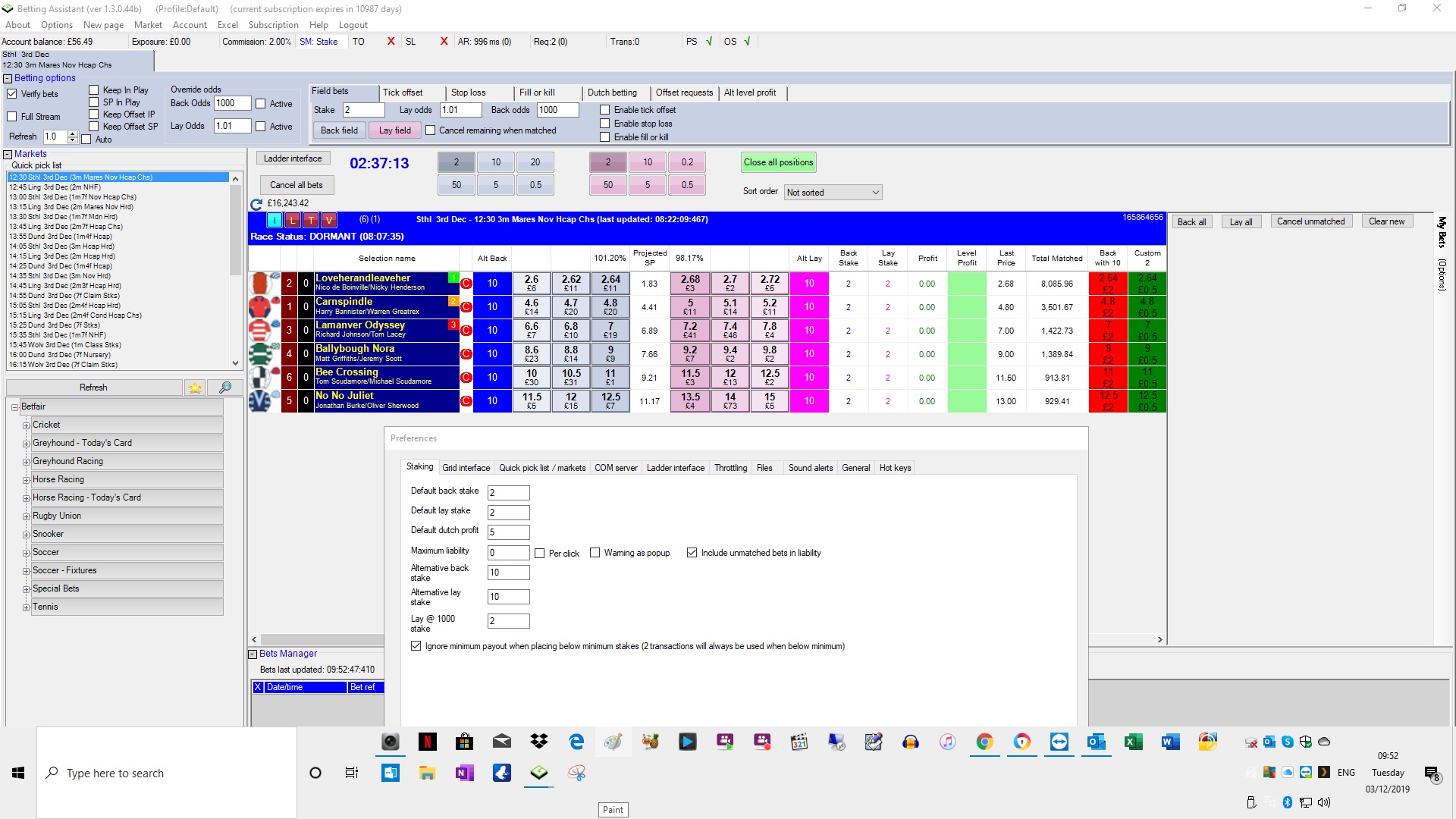Click the red 'V' market header icon
The height and width of the screenshot is (819, 1456).
click(329, 220)
